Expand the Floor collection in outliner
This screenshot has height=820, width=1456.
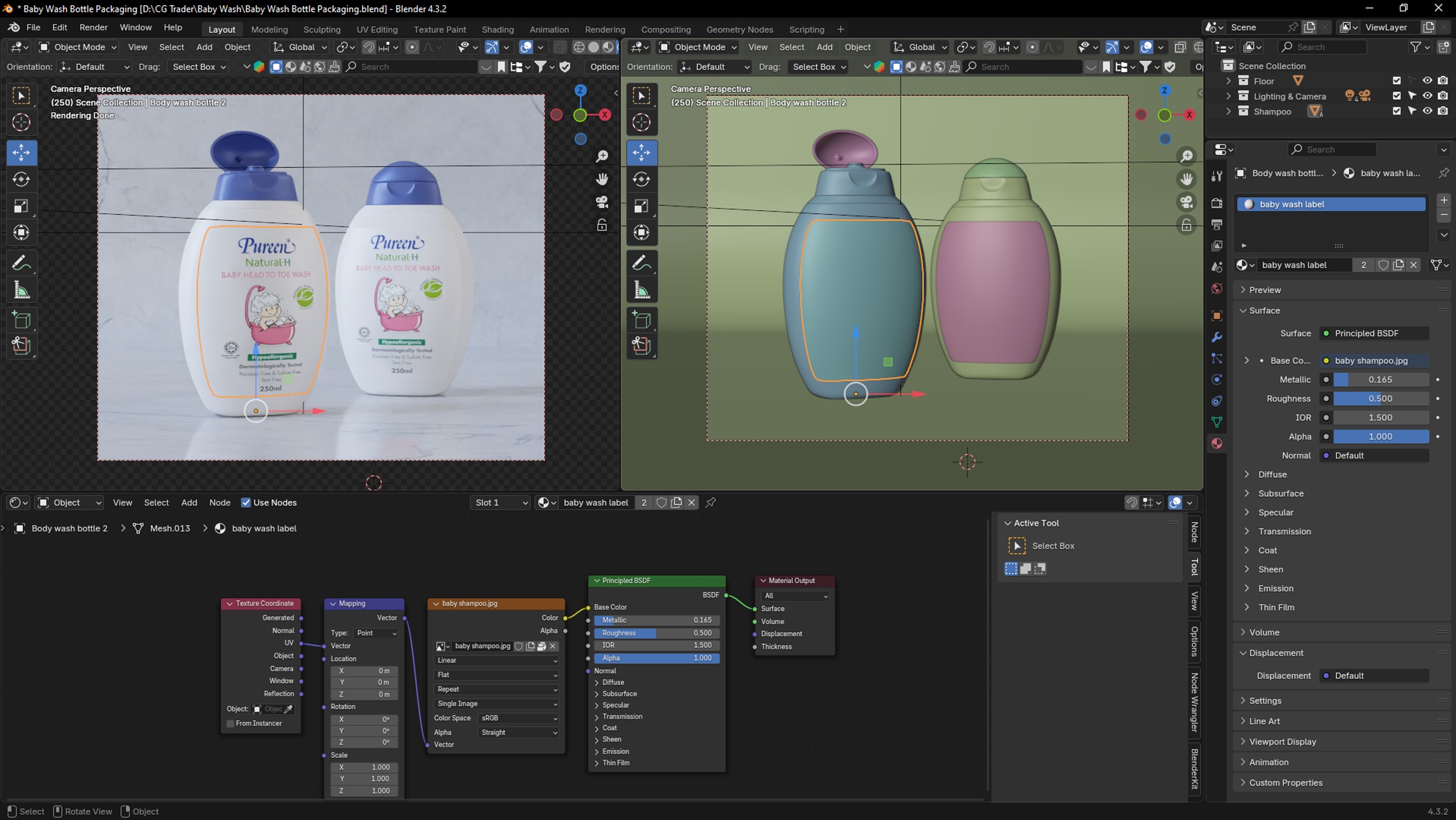(x=1229, y=81)
